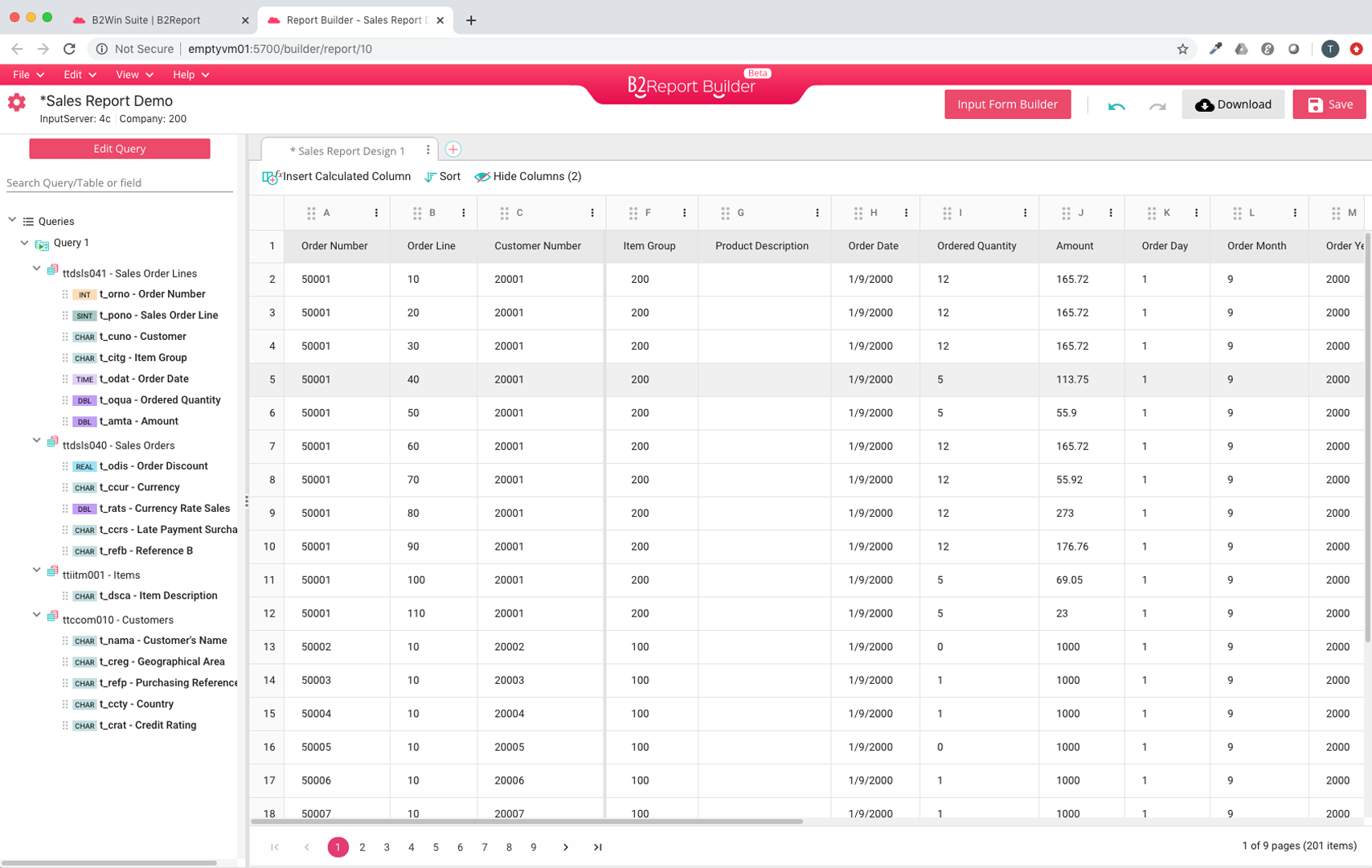Click the Ordered Quantity header cell
This screenshot has width=1372, height=868.
[x=979, y=246]
